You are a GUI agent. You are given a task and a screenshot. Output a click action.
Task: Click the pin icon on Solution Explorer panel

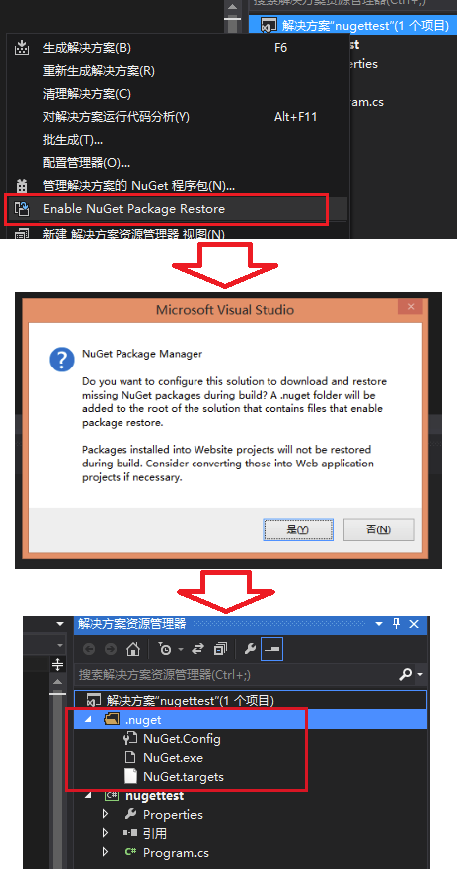397,623
